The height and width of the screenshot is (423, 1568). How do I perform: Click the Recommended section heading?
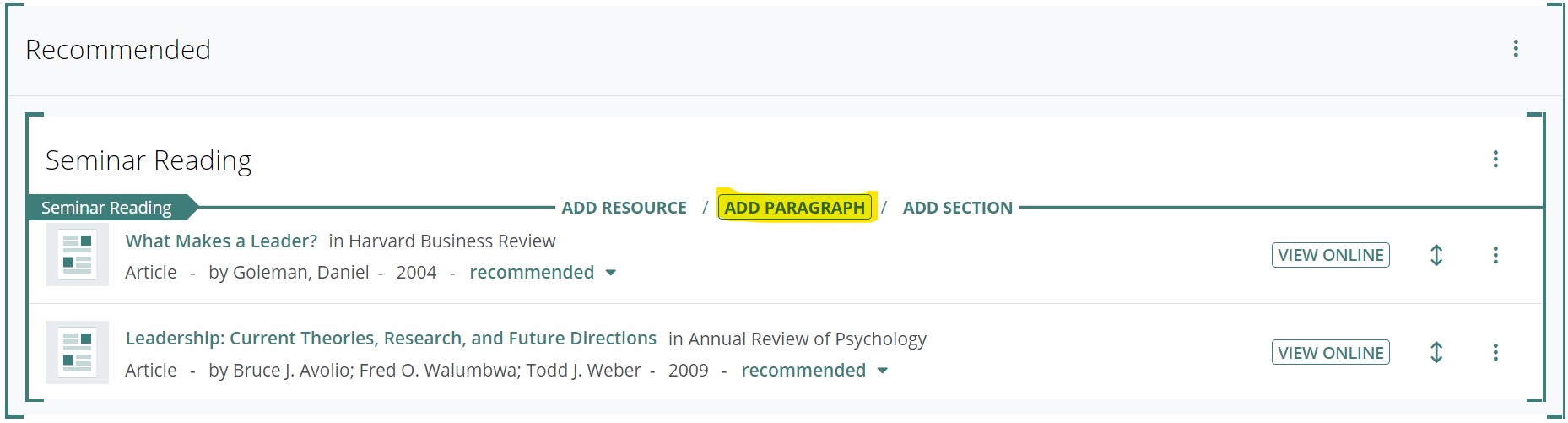point(118,50)
